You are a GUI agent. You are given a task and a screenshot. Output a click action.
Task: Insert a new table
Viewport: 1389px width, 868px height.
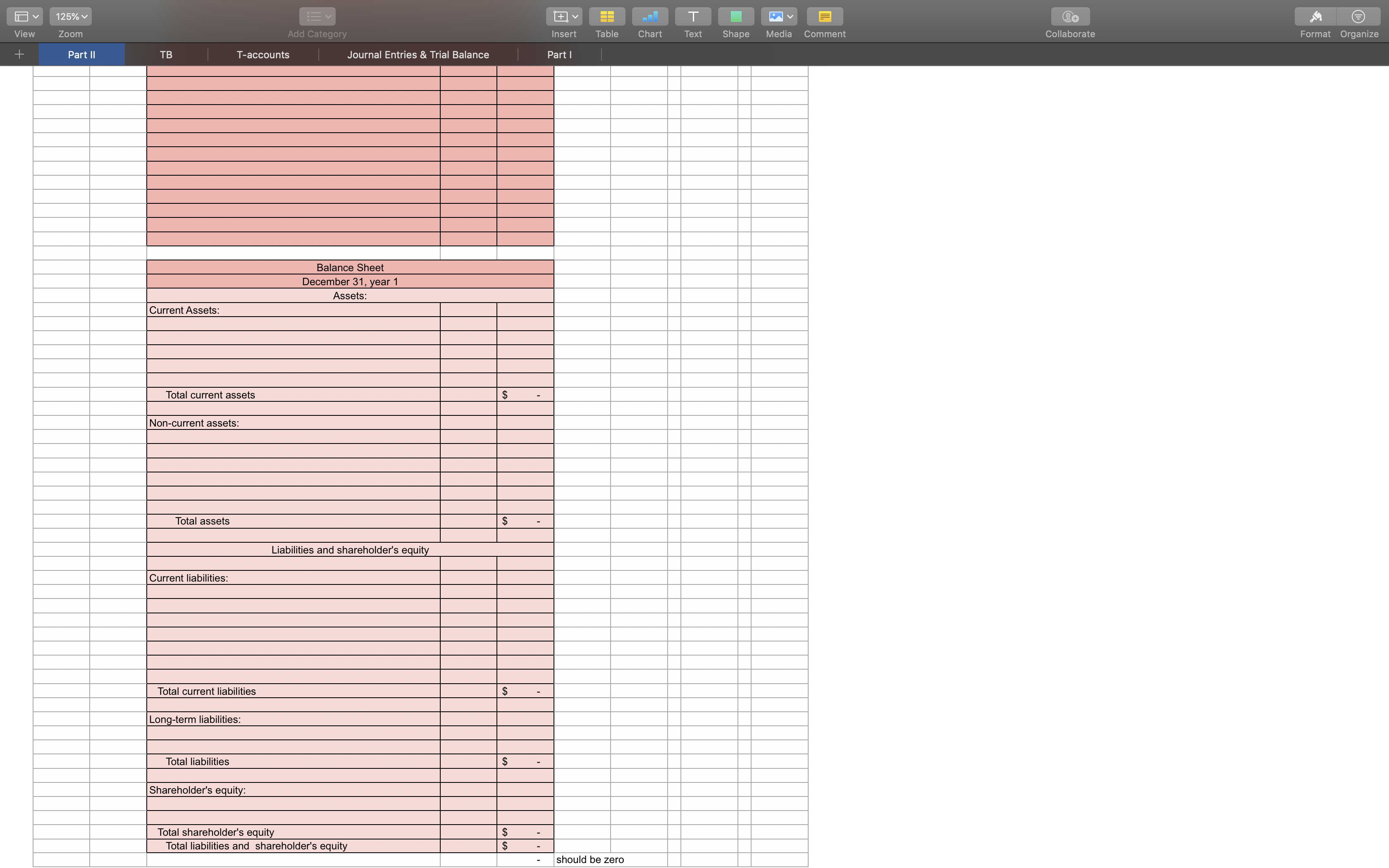607,17
